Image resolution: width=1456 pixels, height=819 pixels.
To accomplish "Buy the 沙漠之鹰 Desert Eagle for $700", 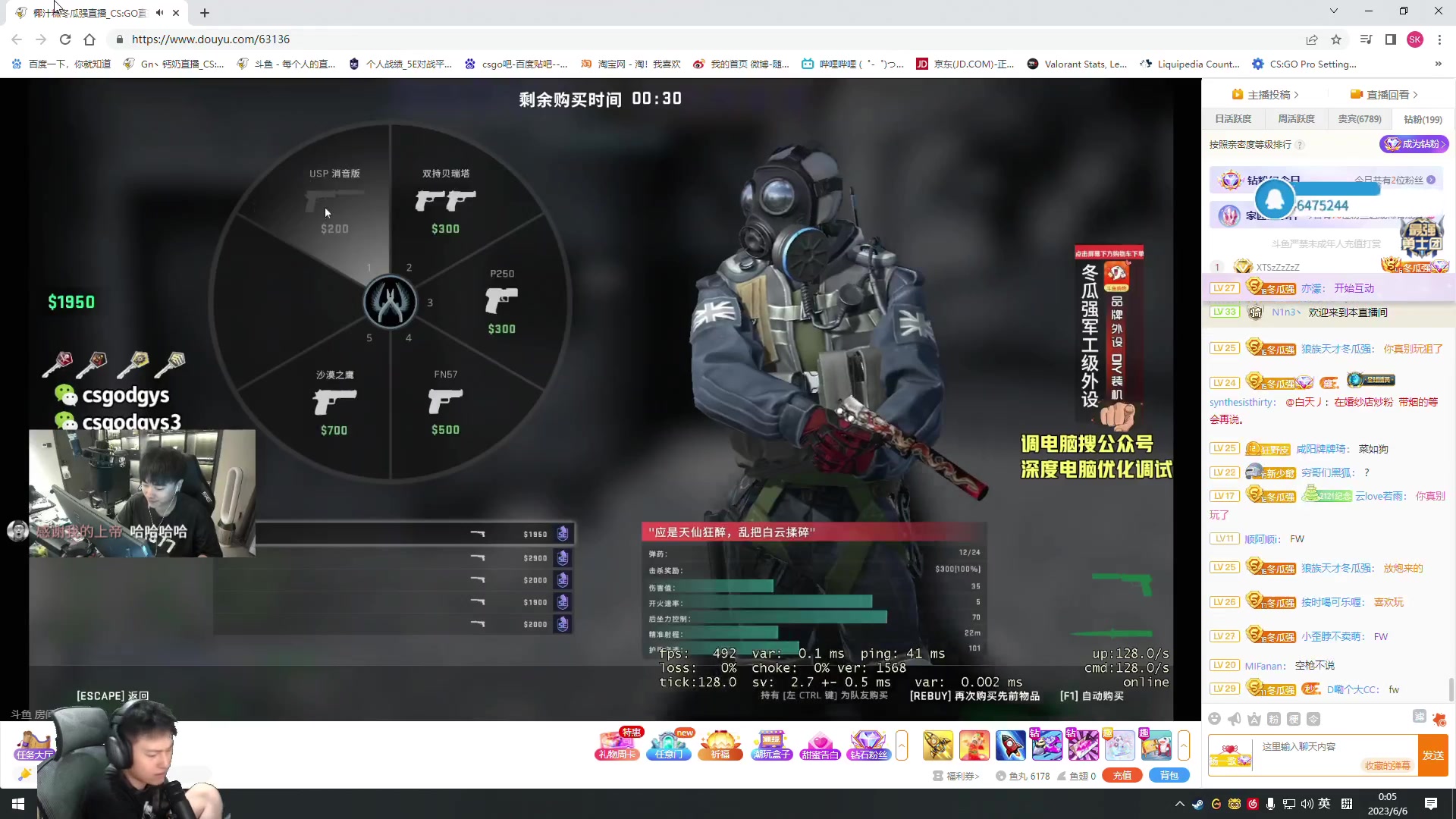I will pyautogui.click(x=334, y=402).
